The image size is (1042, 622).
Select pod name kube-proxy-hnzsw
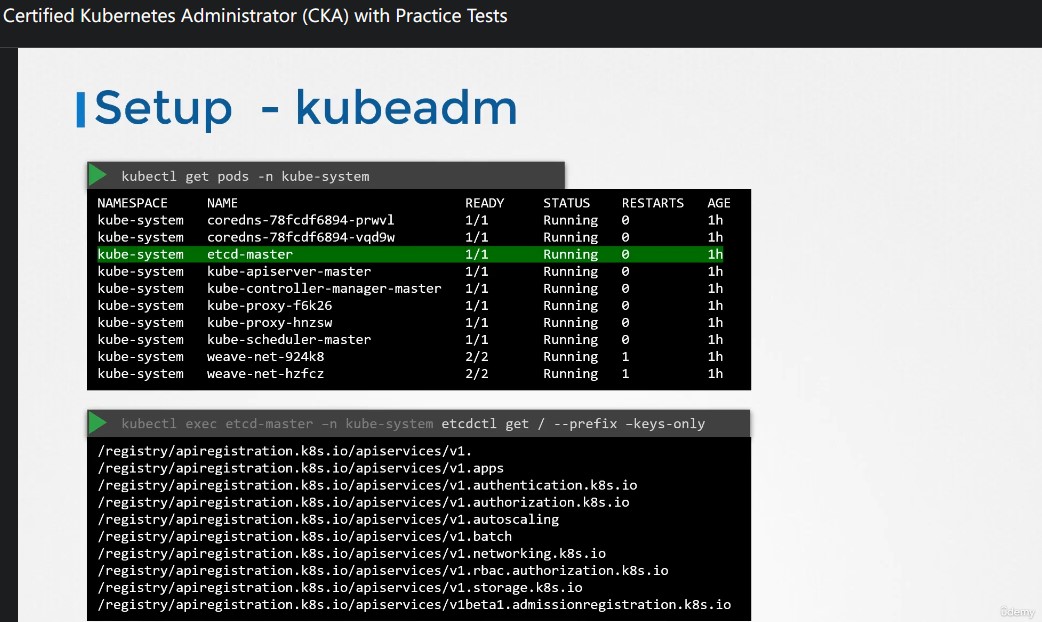pyautogui.click(x=269, y=322)
